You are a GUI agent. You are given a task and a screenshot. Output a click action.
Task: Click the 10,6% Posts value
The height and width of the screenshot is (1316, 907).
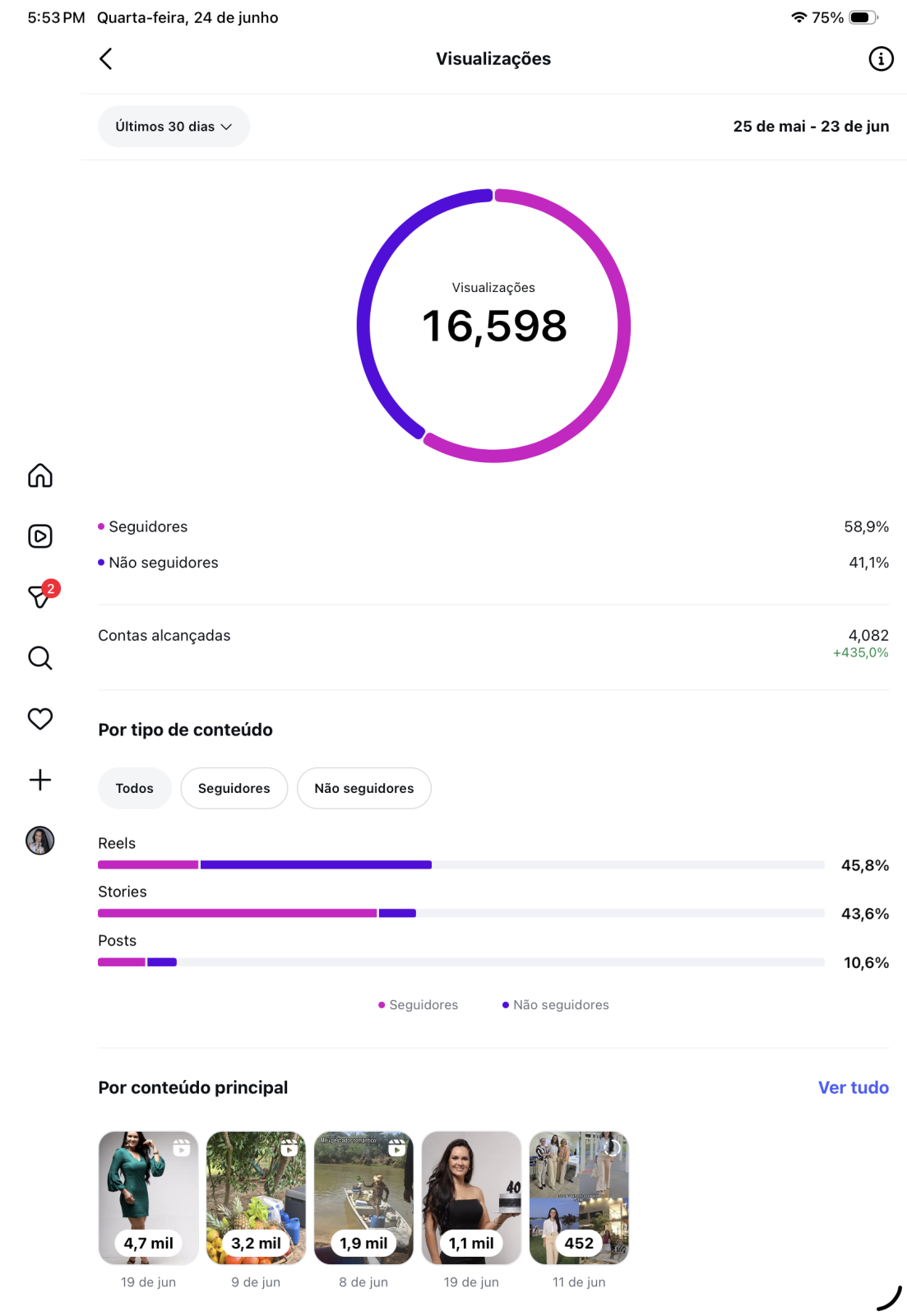[x=867, y=962]
